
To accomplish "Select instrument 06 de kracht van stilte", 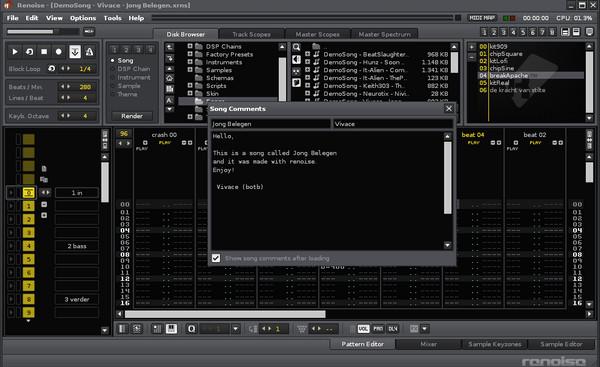I will point(530,90).
